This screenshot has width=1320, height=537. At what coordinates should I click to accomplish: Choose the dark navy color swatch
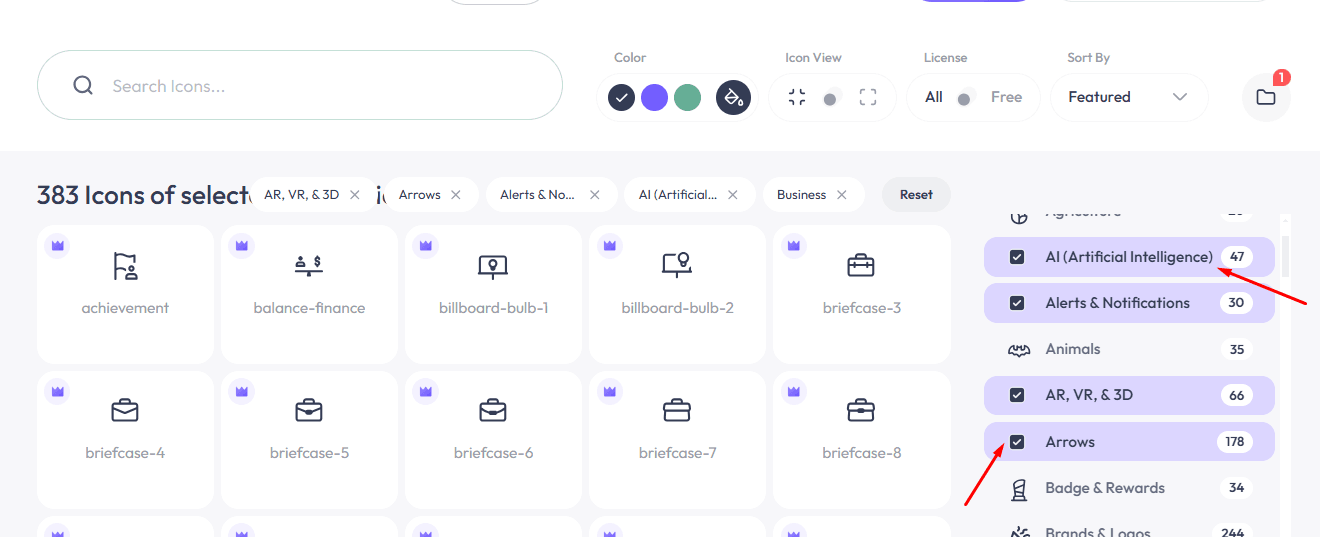(x=622, y=97)
